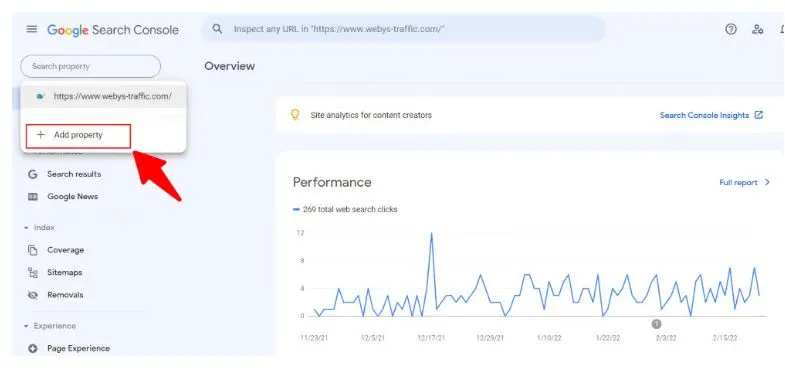
Task: Click the Overview page heading
Action: coord(229,66)
